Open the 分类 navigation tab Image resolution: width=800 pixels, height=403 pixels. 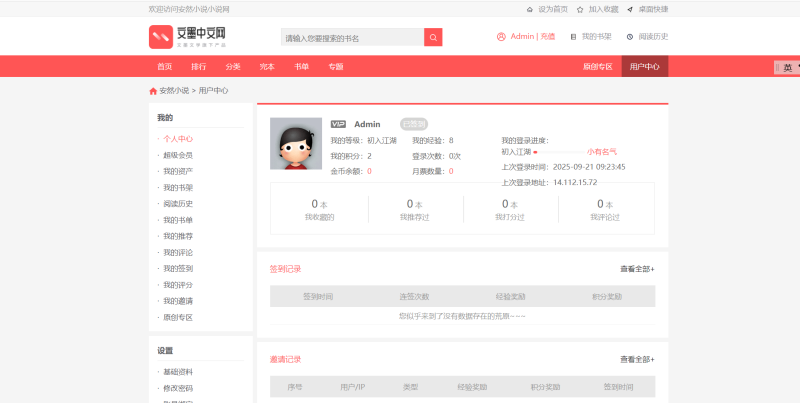click(x=233, y=66)
